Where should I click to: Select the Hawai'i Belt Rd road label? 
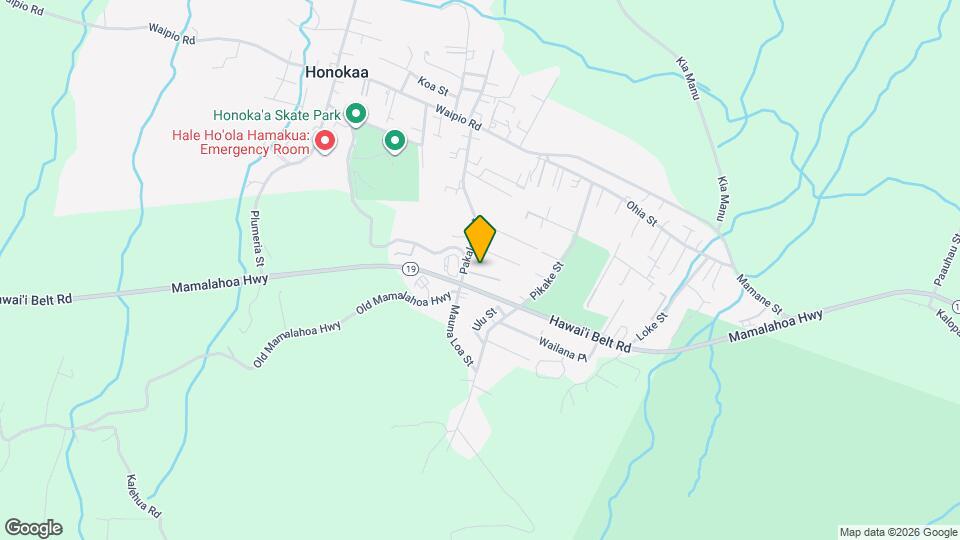(590, 334)
